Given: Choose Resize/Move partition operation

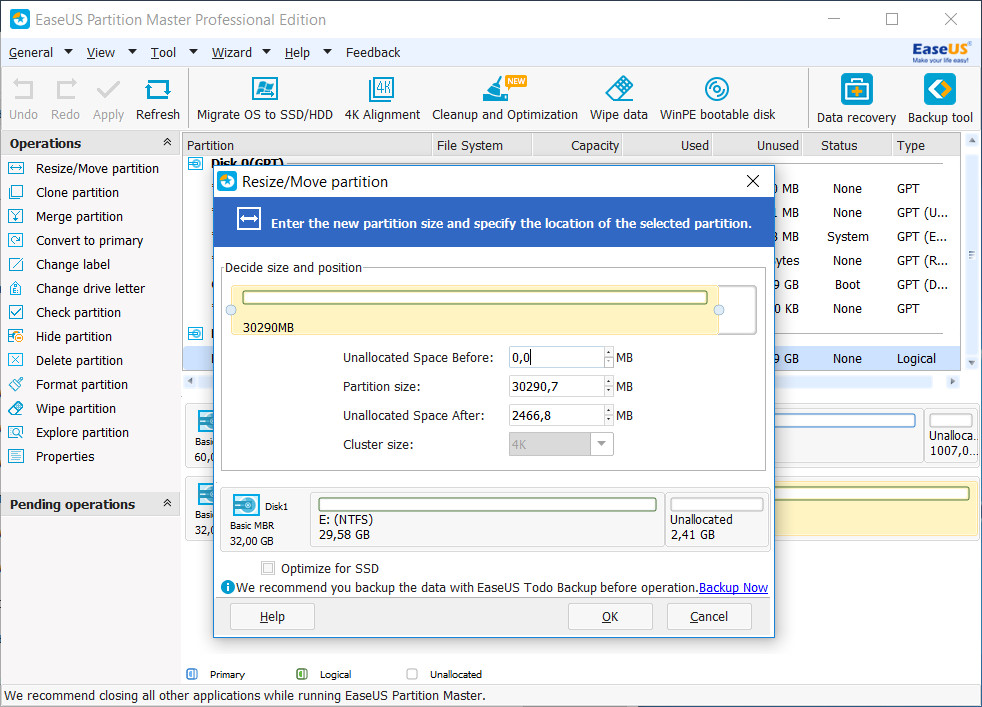Looking at the screenshot, I should (97, 168).
